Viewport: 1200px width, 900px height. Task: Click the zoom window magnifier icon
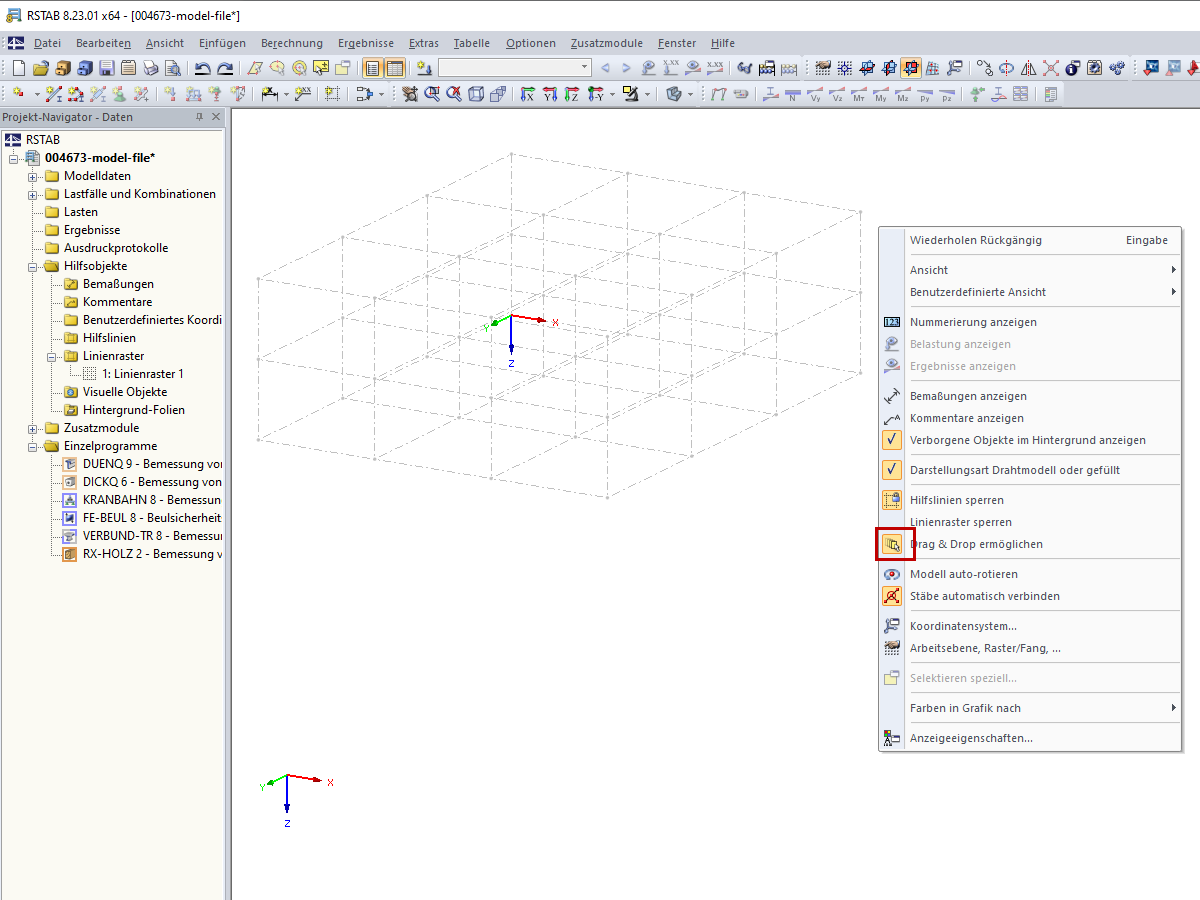(431, 94)
